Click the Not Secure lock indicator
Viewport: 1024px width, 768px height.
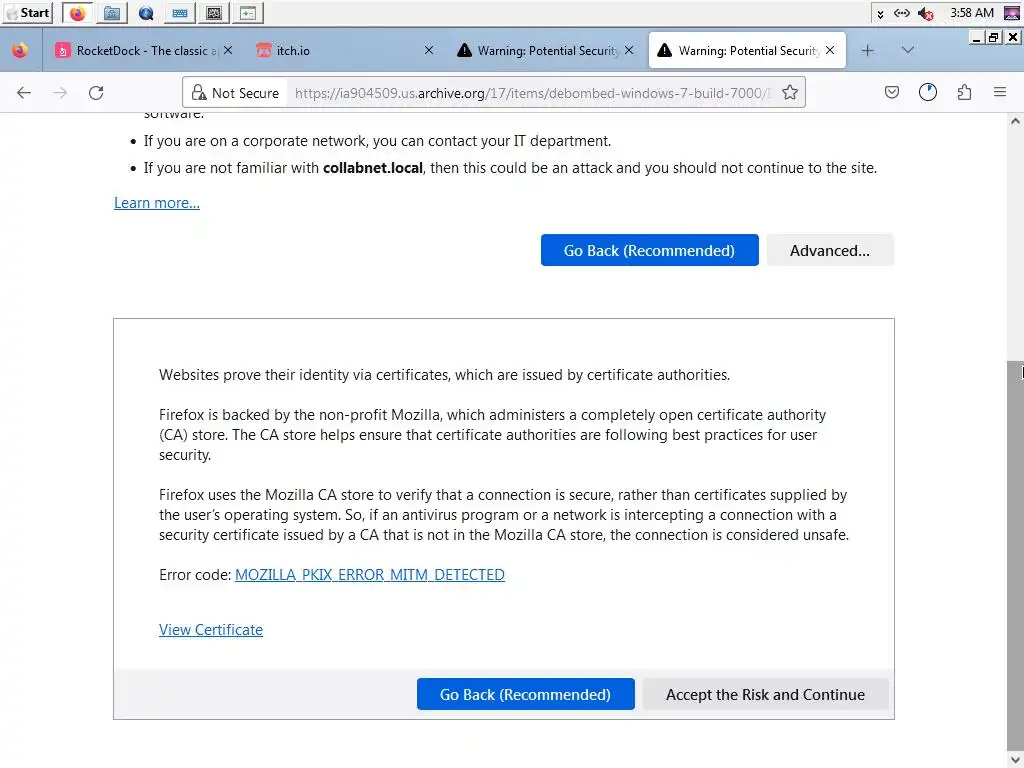click(235, 93)
